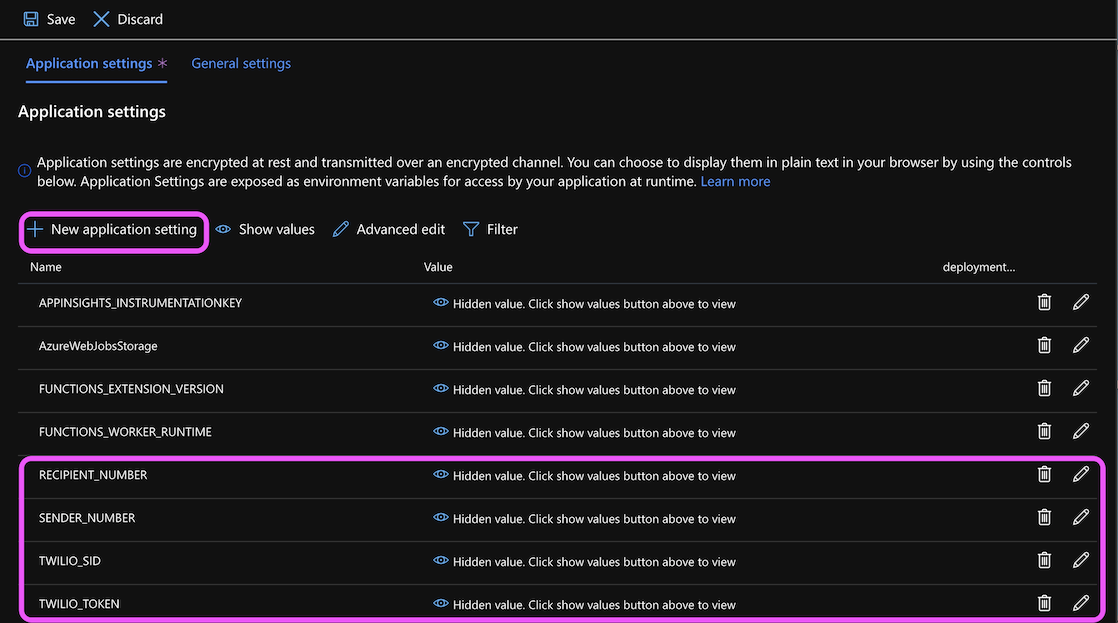Reveal the hidden TWILIO_SID value
This screenshot has width=1118, height=623.
(440, 561)
